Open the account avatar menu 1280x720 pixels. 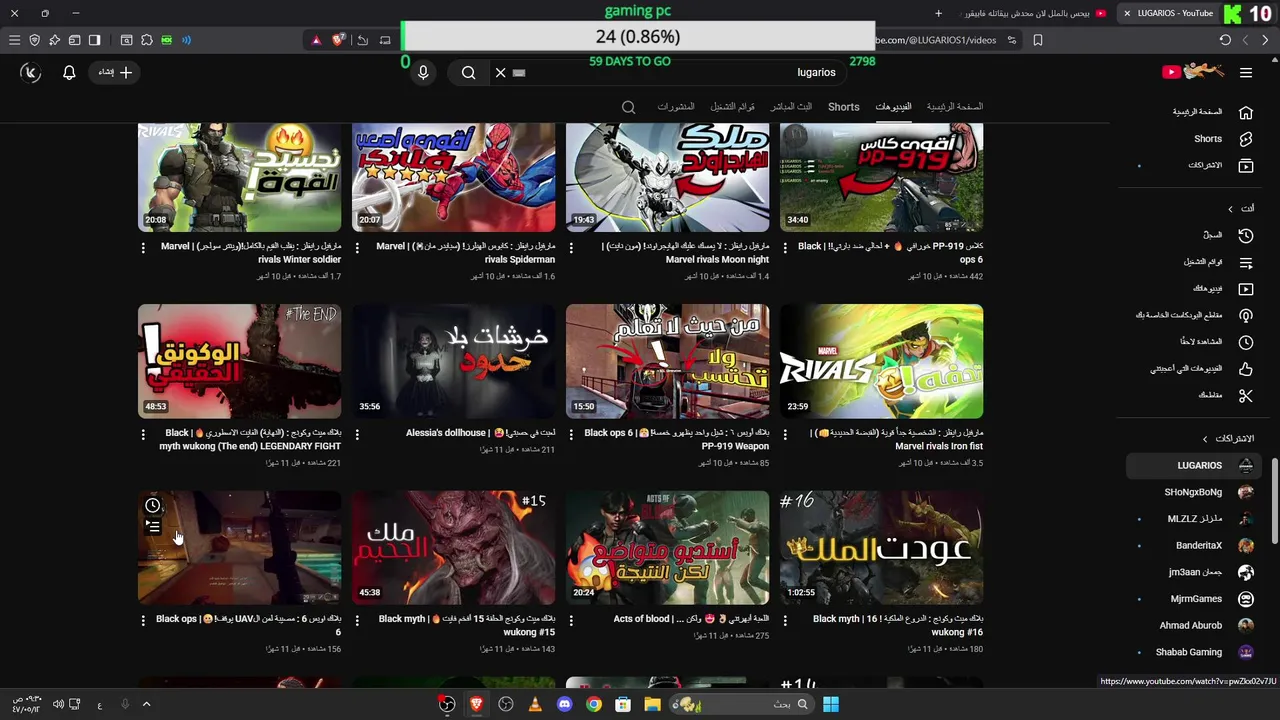click(31, 72)
